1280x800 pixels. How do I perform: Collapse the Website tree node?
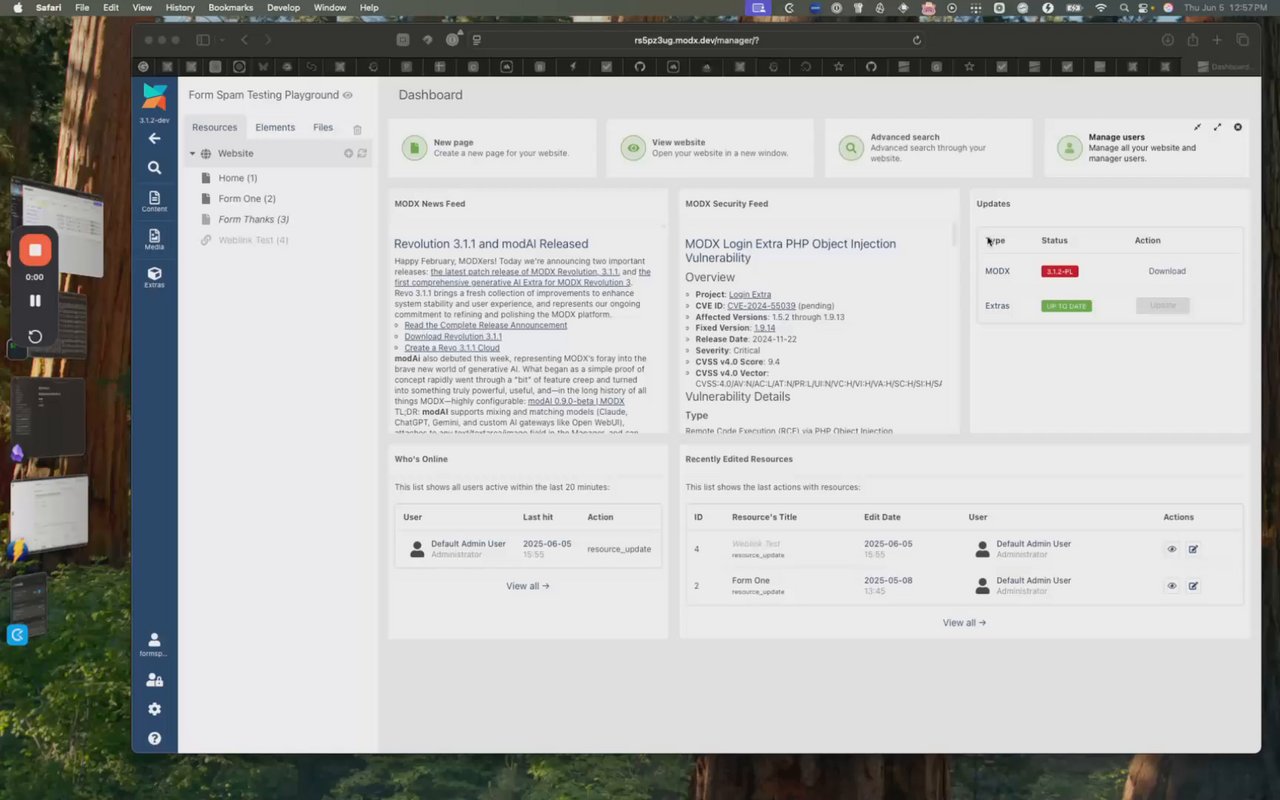(192, 154)
